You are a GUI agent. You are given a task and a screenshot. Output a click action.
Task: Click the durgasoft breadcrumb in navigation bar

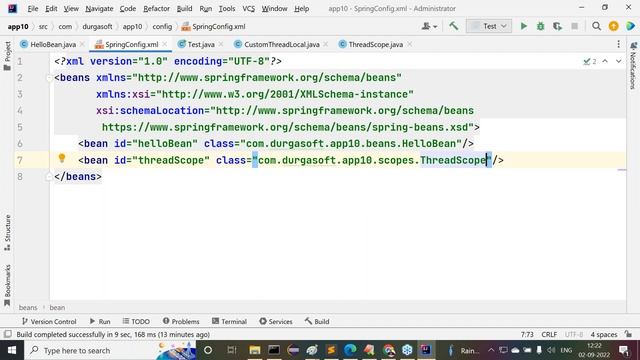(x=97, y=27)
